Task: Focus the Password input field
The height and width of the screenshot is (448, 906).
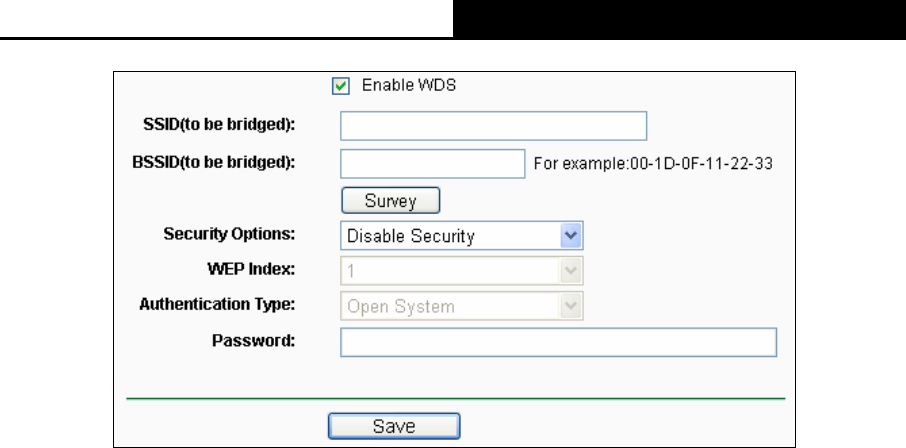Action: 558,342
